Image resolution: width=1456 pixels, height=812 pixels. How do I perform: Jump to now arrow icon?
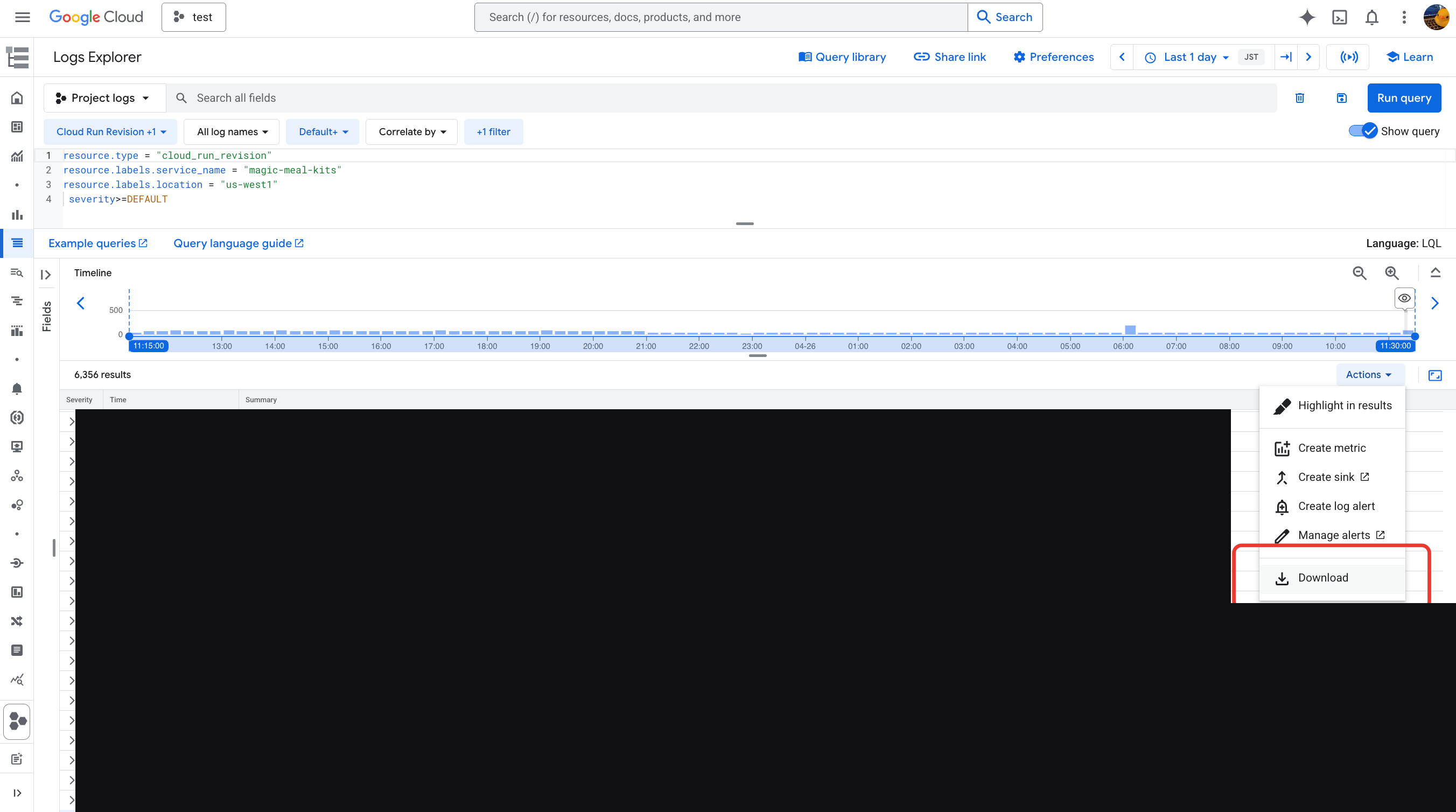click(x=1286, y=57)
